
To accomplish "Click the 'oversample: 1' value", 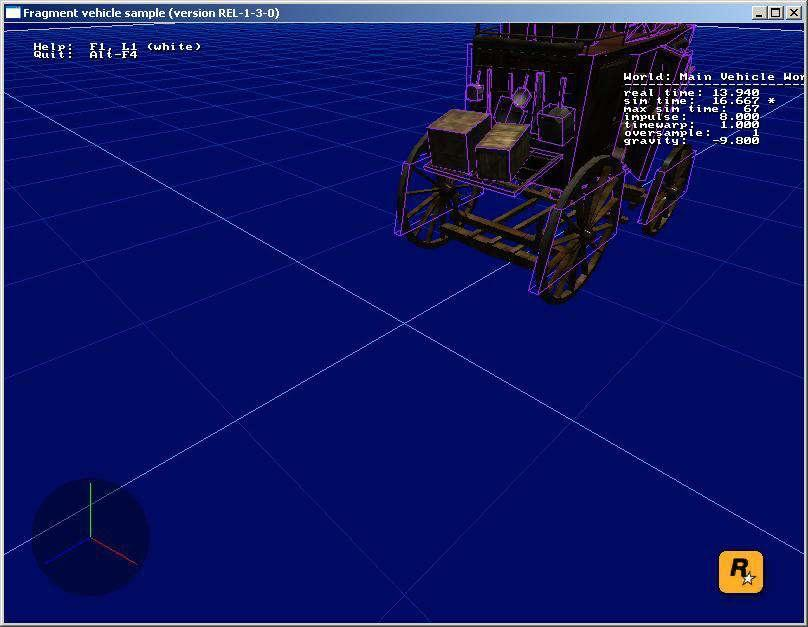I will click(691, 132).
